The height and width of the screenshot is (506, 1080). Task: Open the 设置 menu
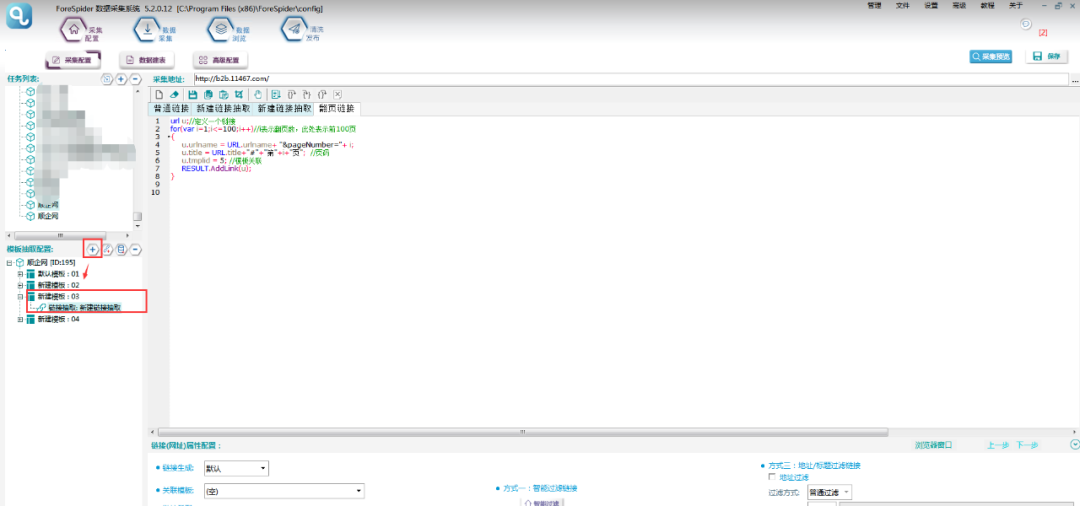click(931, 6)
